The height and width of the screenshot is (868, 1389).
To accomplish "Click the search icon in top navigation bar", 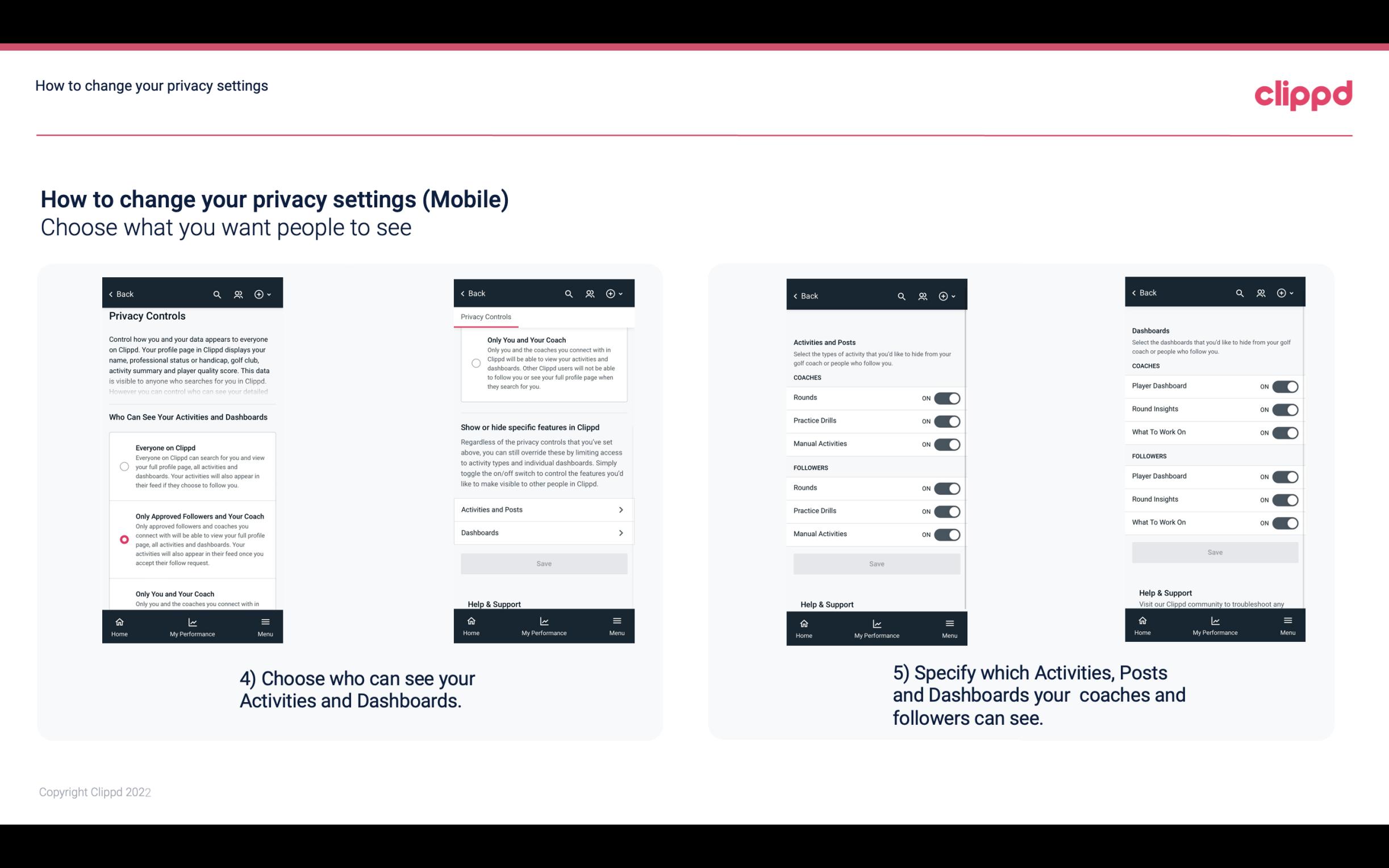I will 218,294.
